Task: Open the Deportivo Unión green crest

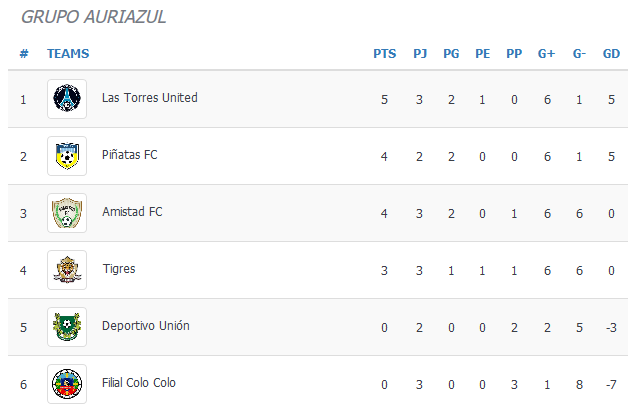Action: 67,327
